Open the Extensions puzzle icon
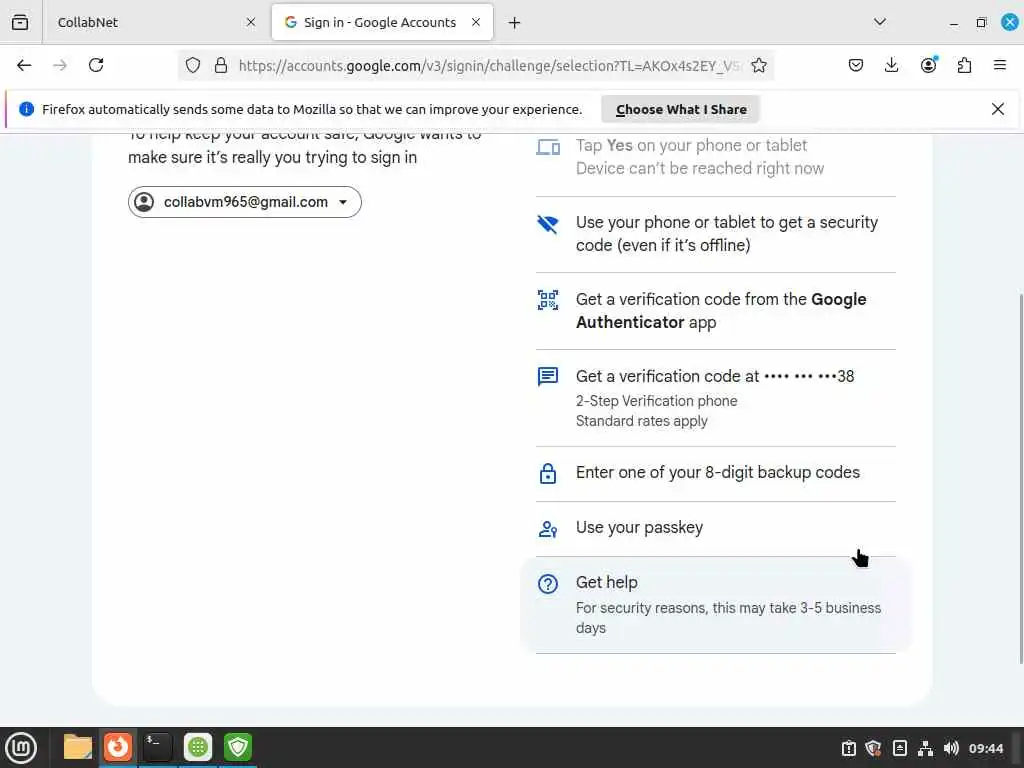Viewport: 1024px width, 768px height. click(965, 65)
